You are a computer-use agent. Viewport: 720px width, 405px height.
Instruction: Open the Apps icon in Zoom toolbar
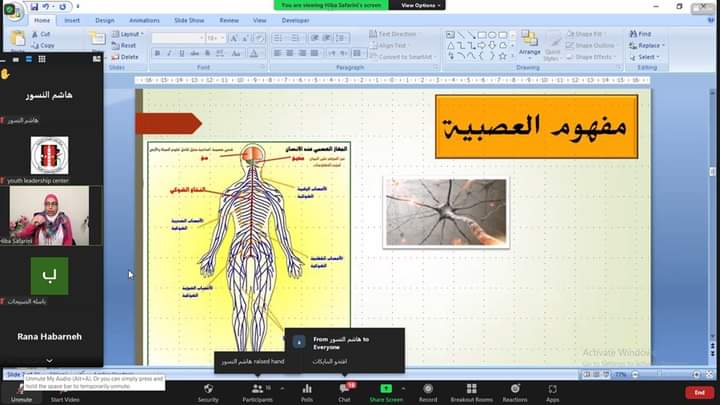point(553,388)
